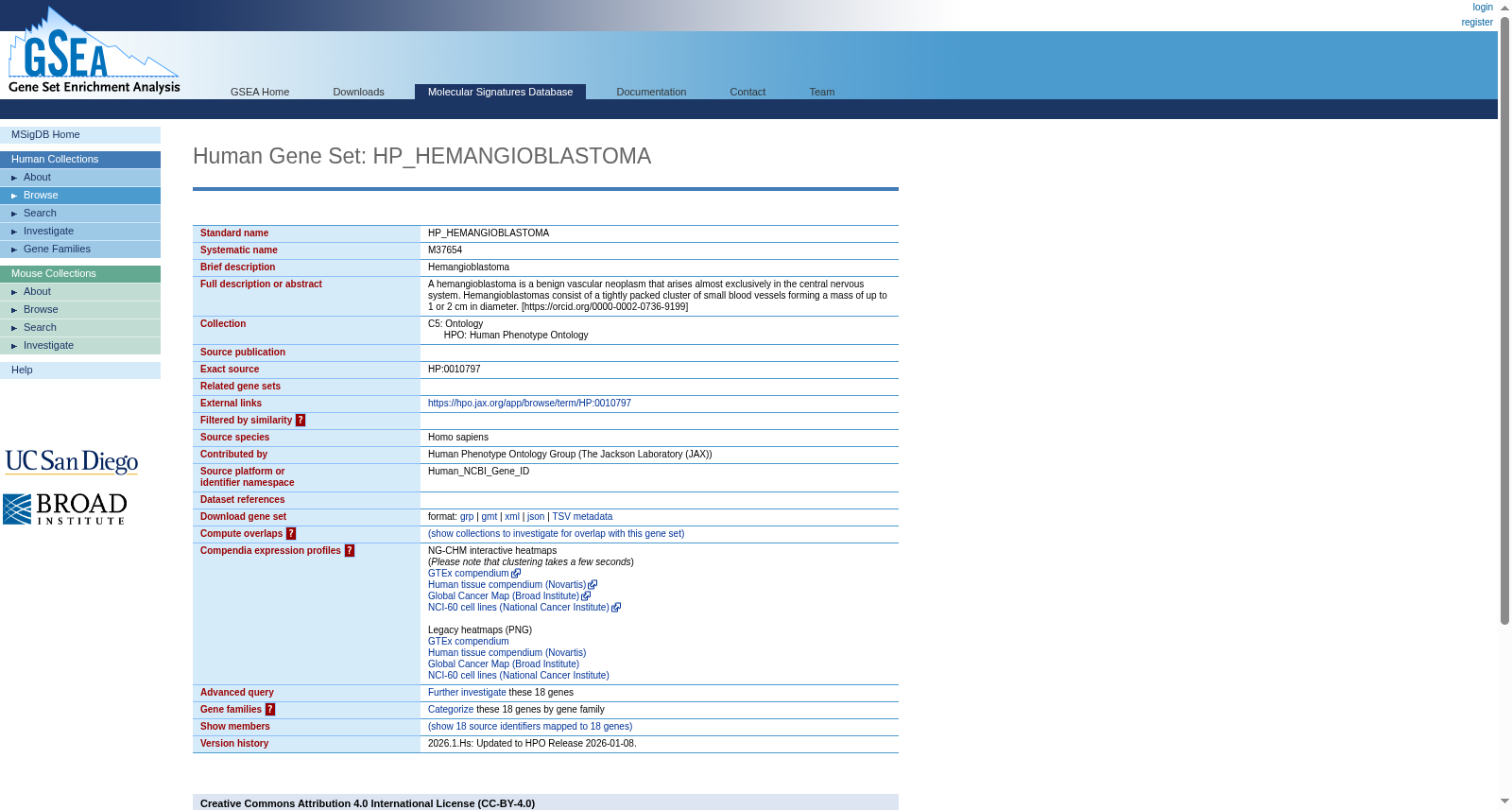Screen dimensions: 1512x810
Task: Click external-link icon beside interactive GTEx compendium
Action: 516,574
